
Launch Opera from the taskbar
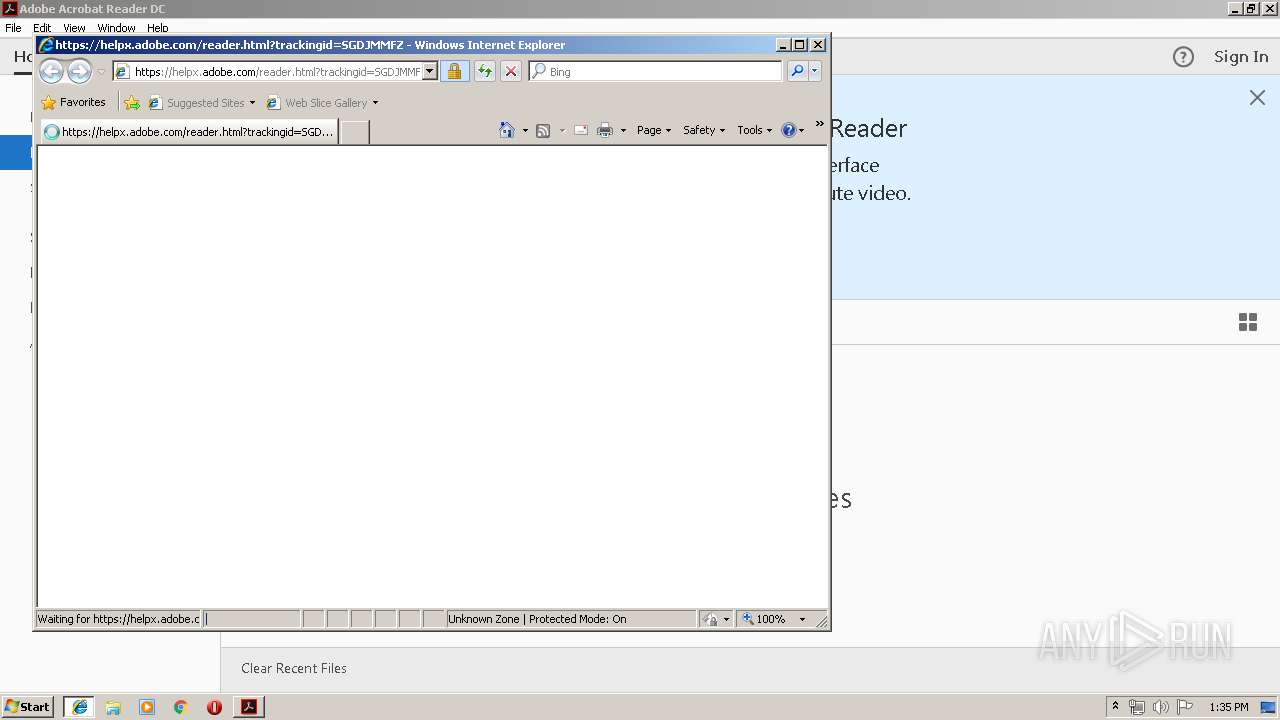point(214,707)
